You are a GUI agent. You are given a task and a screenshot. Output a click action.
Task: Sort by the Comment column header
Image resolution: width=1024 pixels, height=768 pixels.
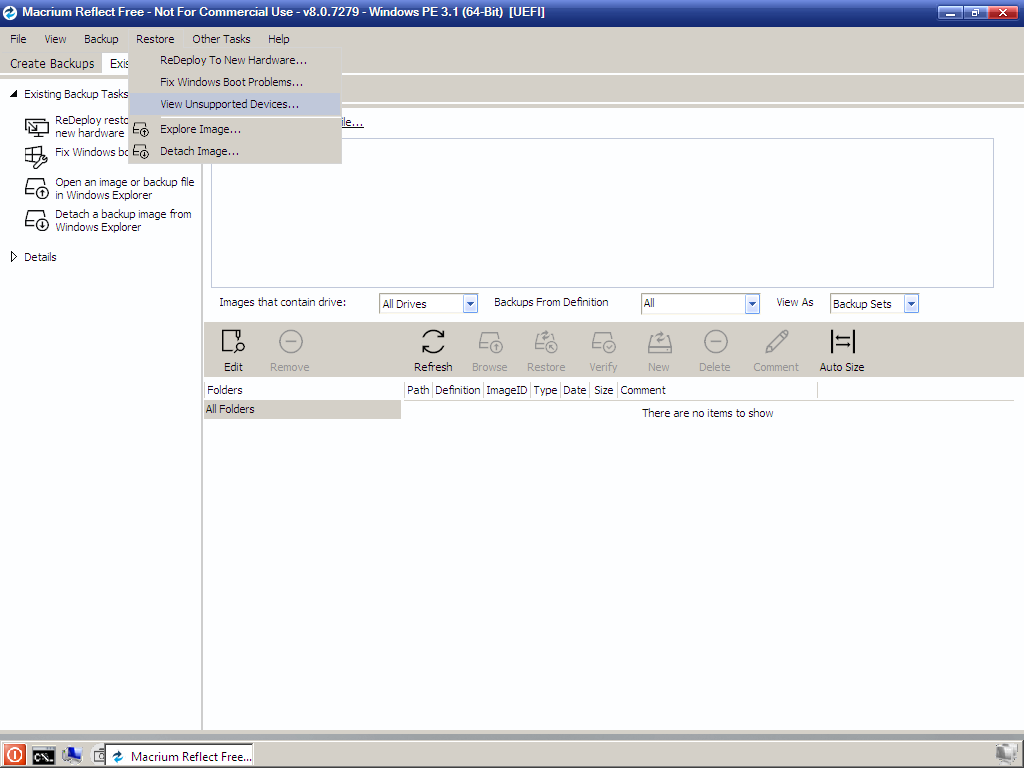point(717,390)
